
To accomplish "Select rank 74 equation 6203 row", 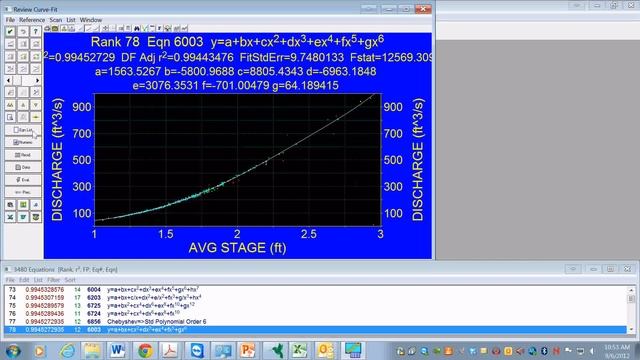I will coord(315,298).
